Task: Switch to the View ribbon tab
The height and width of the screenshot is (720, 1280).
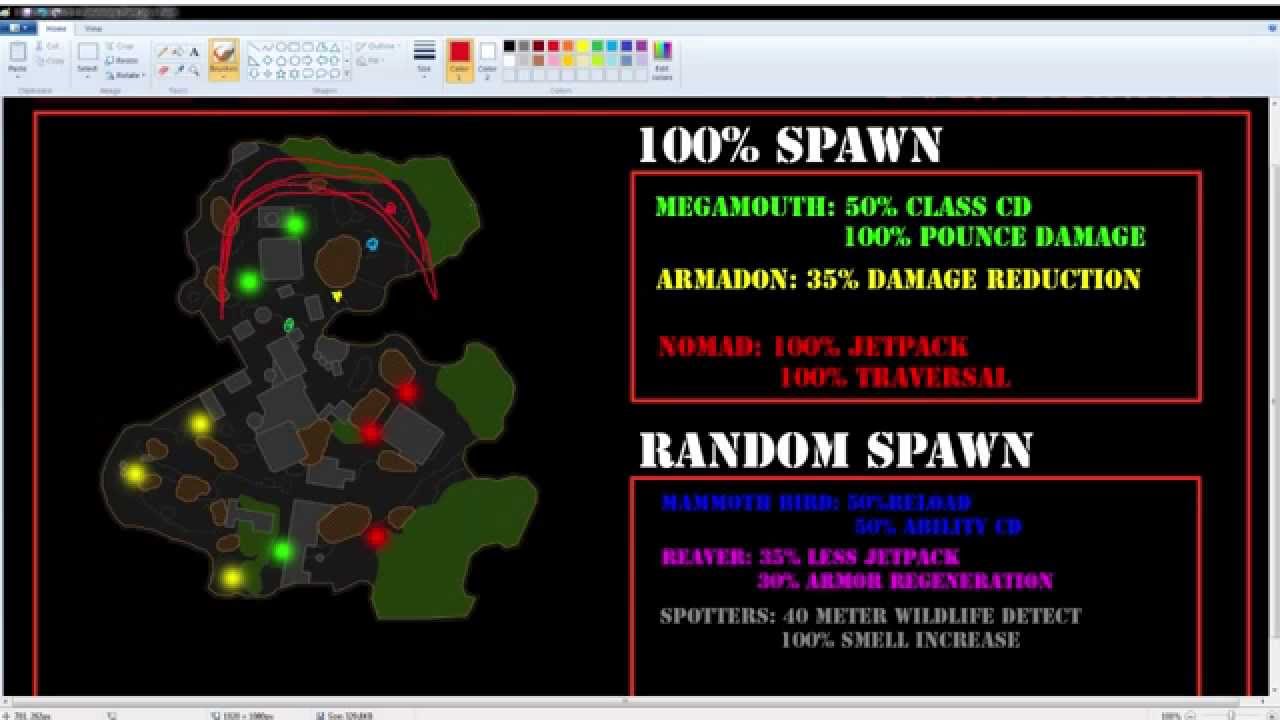Action: (x=93, y=29)
